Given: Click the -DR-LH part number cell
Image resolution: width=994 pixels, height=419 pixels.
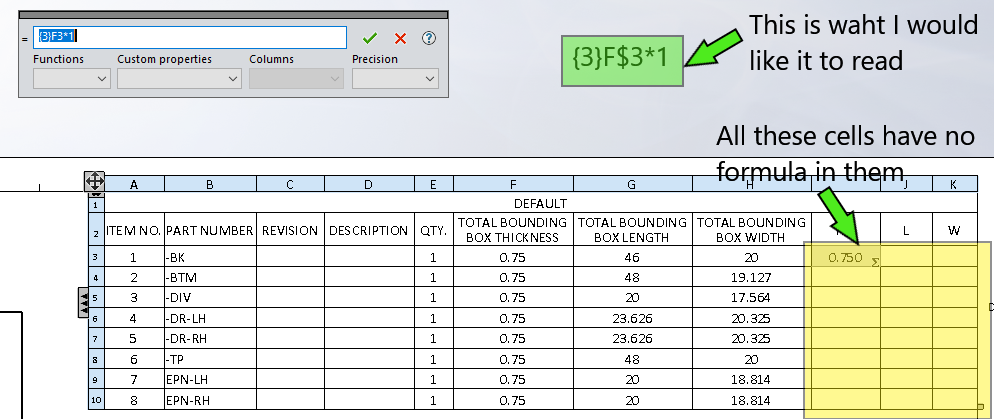Looking at the screenshot, I should 210,318.
